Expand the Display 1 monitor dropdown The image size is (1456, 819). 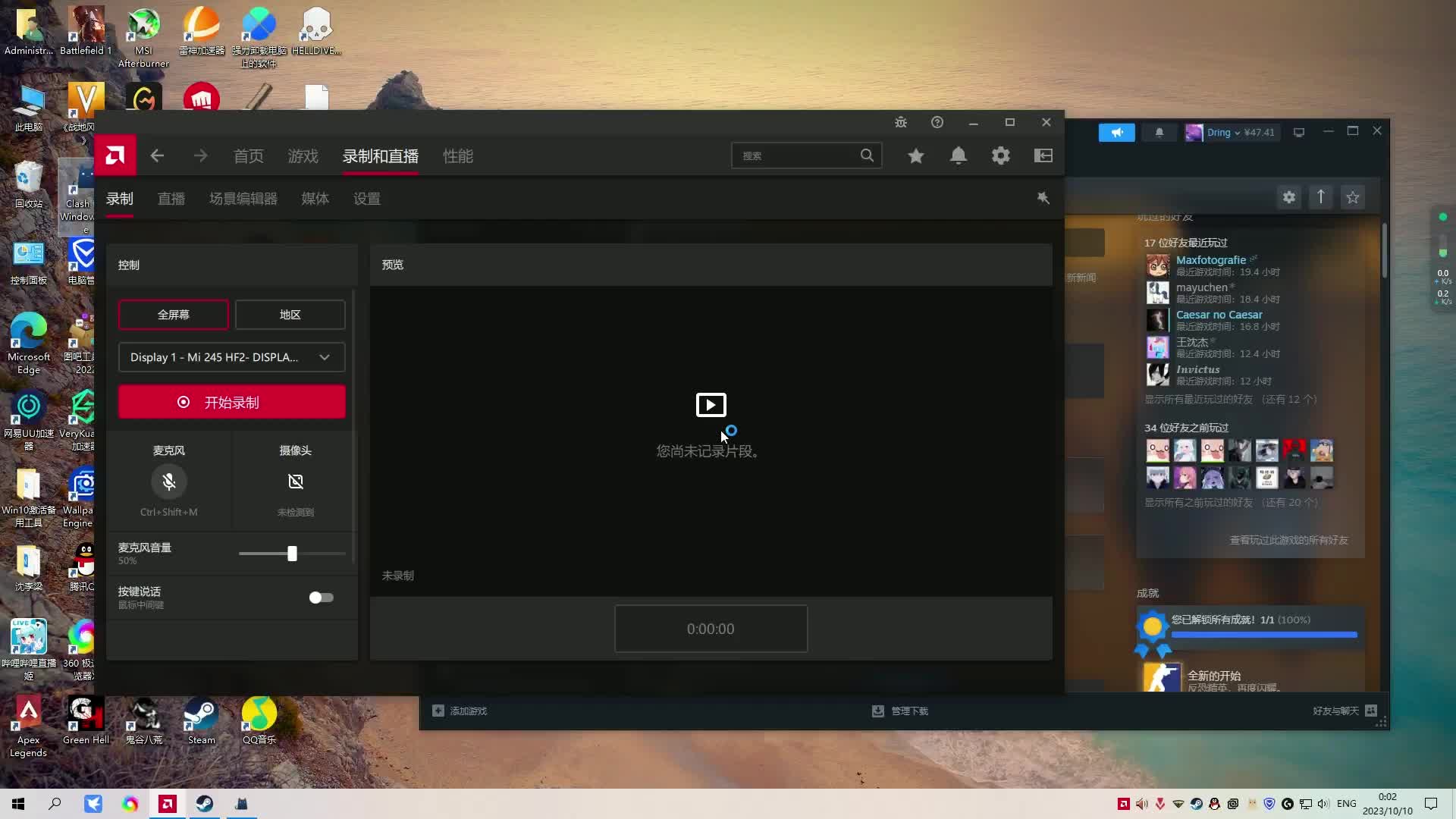[231, 357]
